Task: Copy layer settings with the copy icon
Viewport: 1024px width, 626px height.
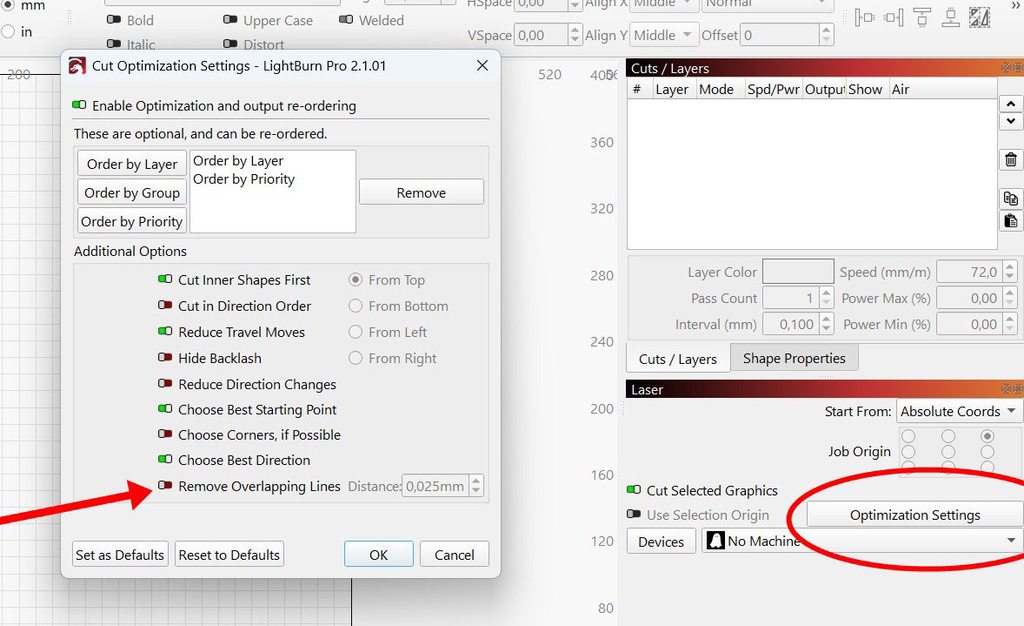Action: pyautogui.click(x=1010, y=198)
